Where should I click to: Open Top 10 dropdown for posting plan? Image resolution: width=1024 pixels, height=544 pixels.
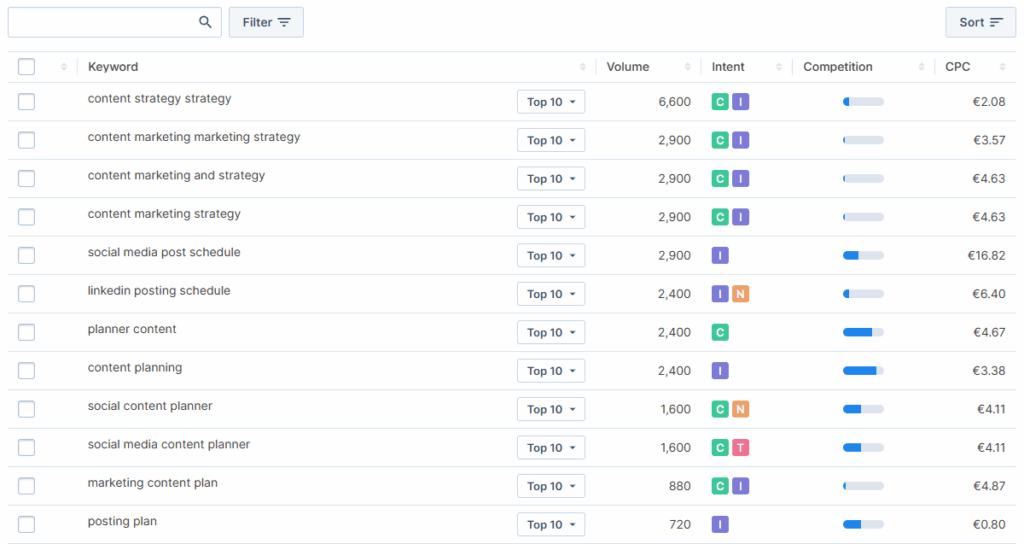click(551, 524)
